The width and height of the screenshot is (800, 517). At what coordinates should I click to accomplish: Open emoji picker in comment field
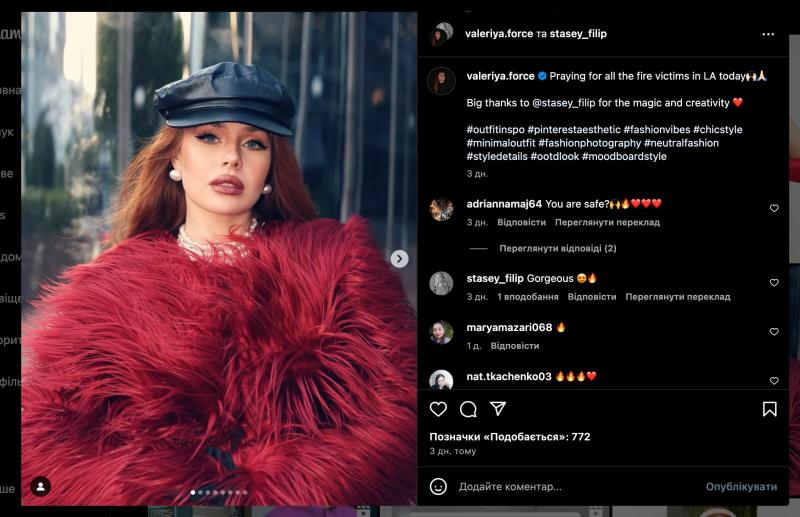pyautogui.click(x=438, y=486)
